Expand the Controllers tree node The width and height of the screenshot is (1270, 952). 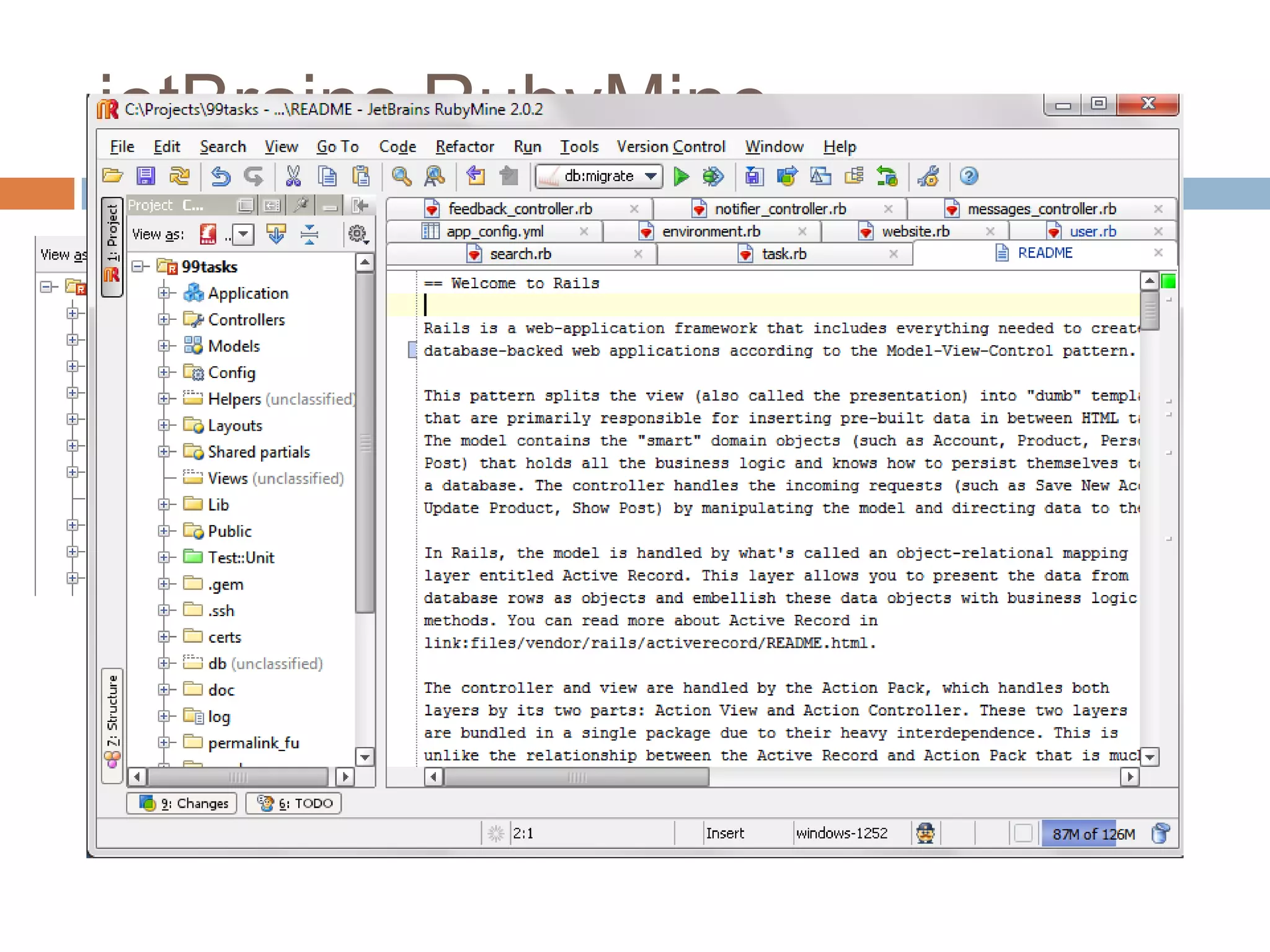coord(164,320)
